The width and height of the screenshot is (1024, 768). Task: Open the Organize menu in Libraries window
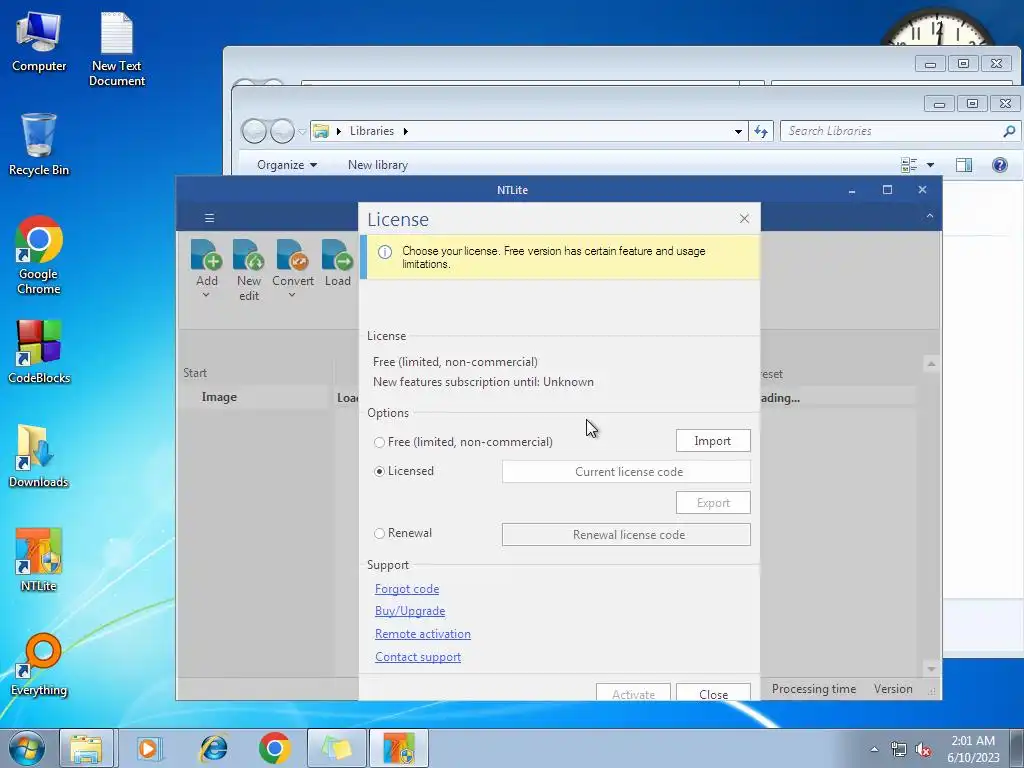click(x=287, y=165)
